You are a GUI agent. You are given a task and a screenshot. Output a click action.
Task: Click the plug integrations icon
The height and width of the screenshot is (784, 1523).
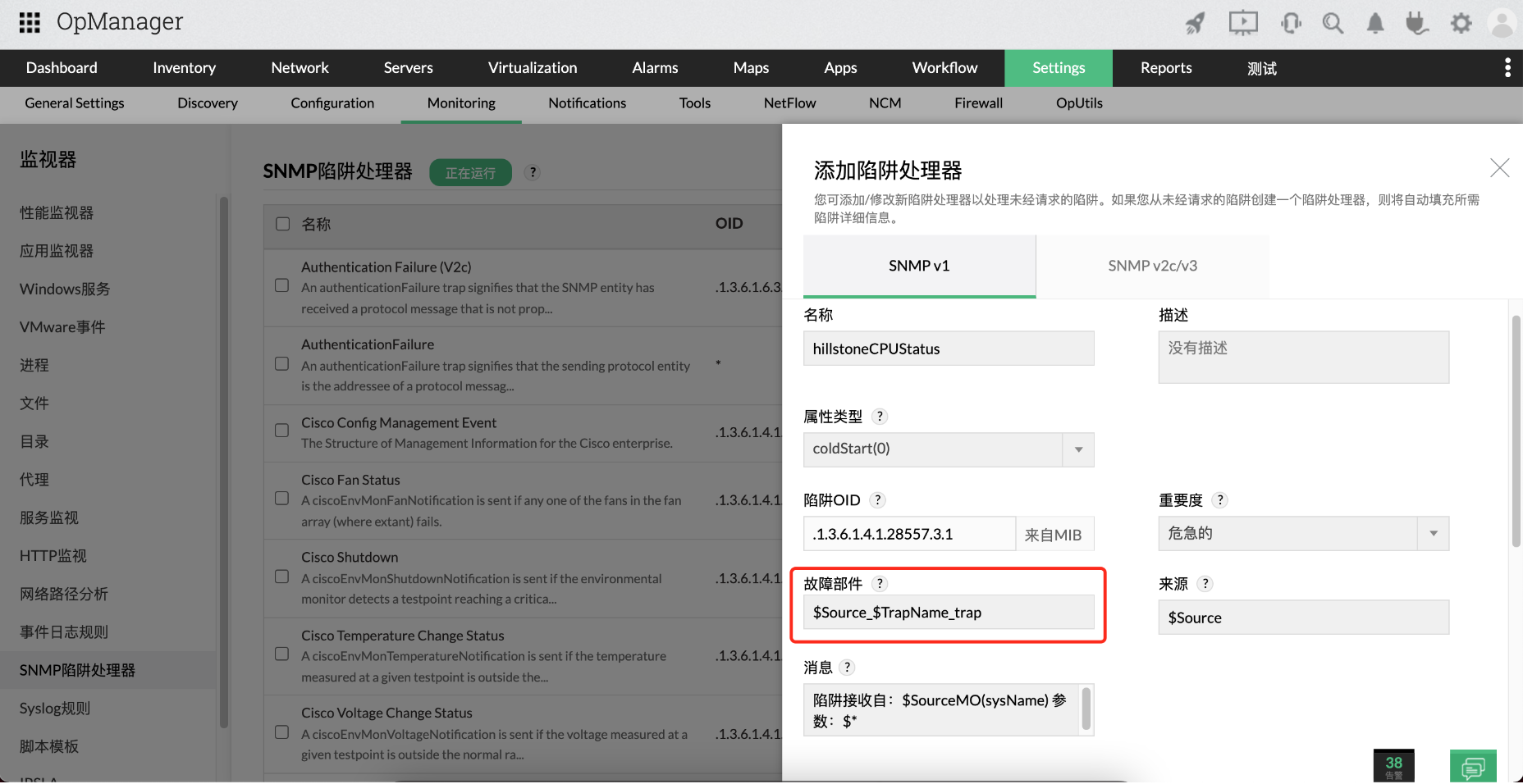tap(1417, 23)
